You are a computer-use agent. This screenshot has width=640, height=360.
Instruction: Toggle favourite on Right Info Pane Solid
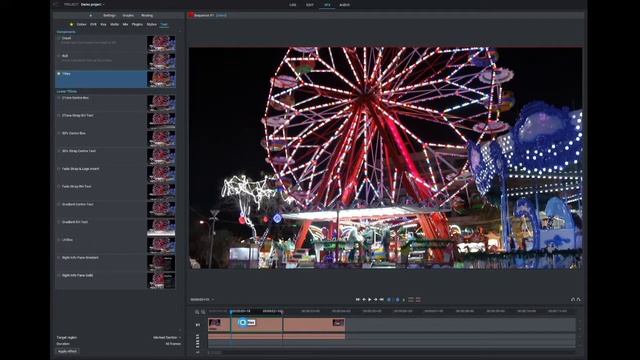(59, 276)
